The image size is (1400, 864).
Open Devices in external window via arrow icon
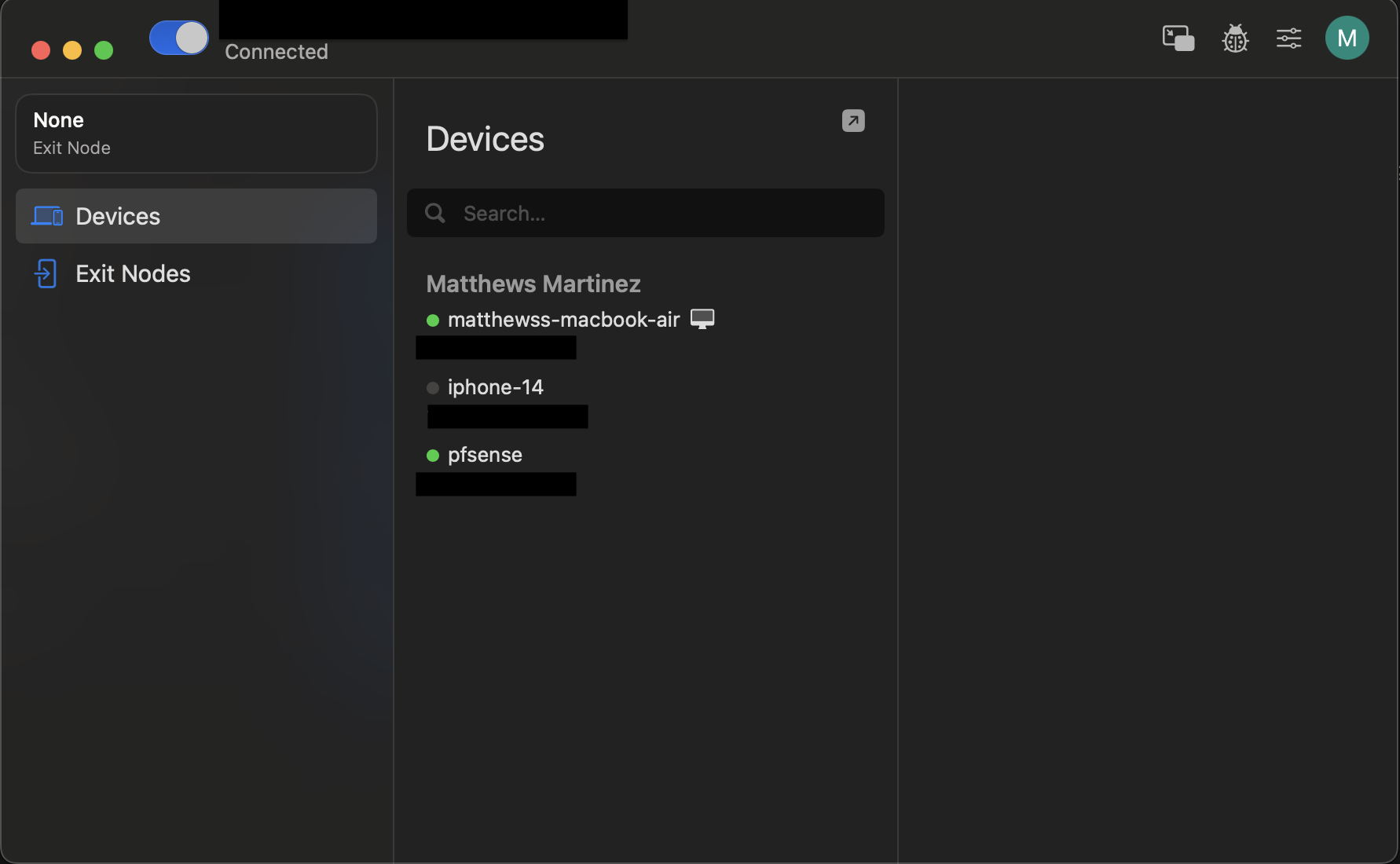853,121
